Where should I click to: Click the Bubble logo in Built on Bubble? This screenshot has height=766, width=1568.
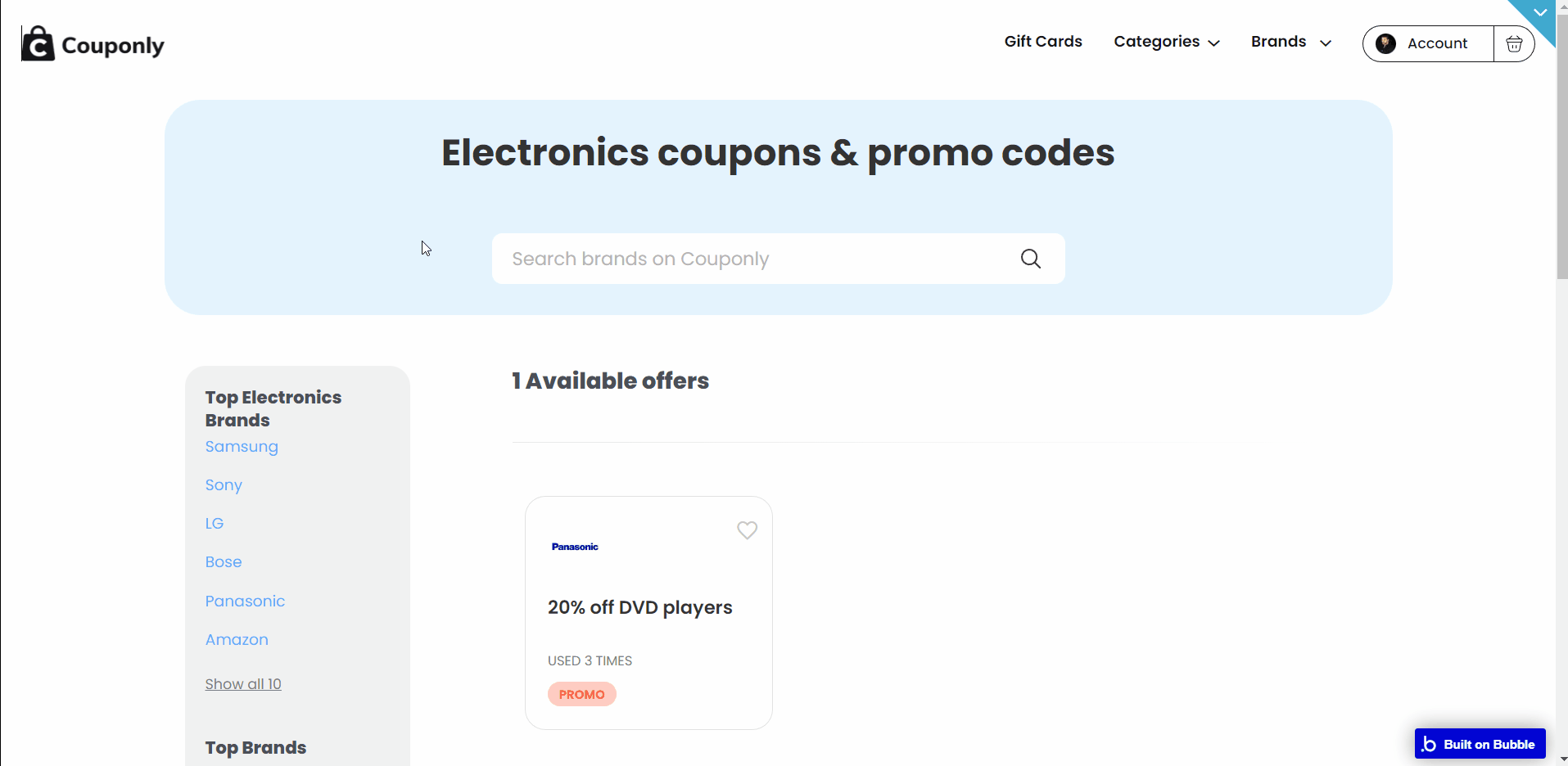(x=1429, y=744)
